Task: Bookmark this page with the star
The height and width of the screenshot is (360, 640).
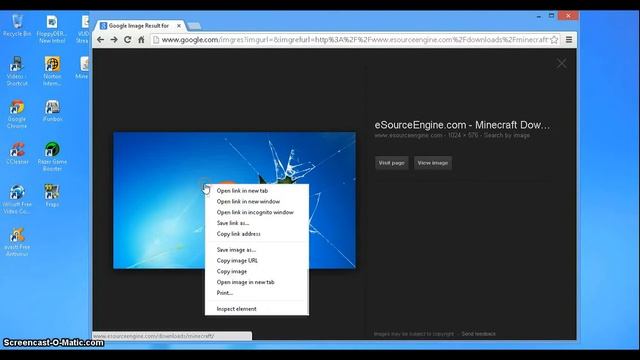Action: [554, 40]
